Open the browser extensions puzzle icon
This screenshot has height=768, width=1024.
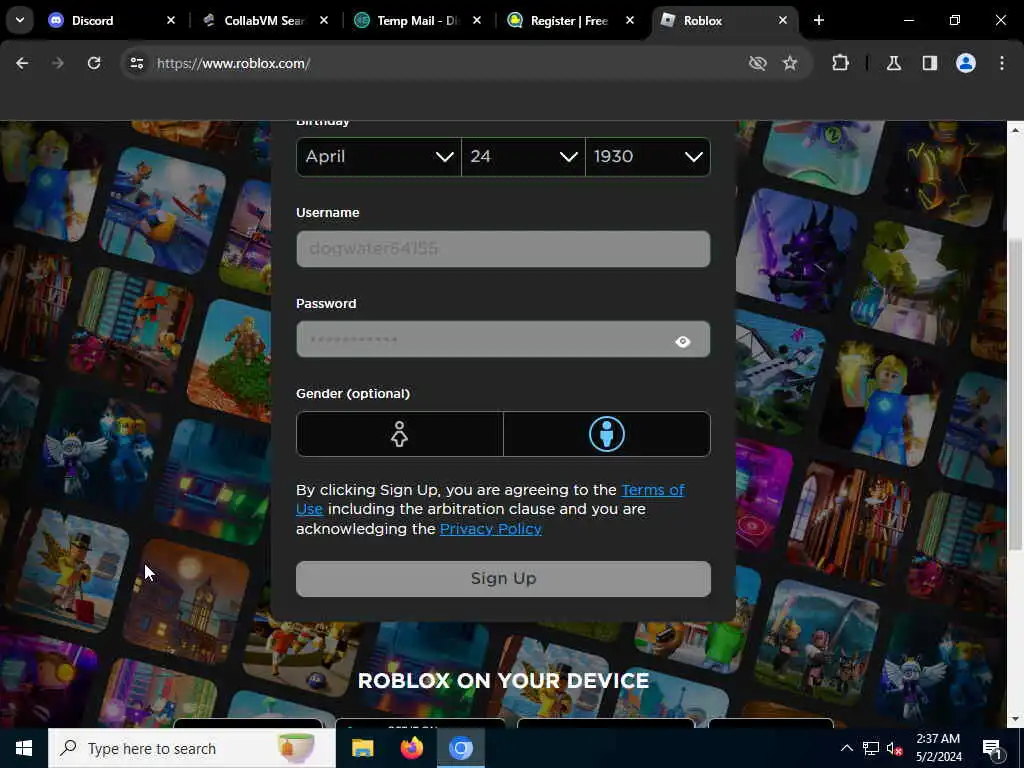(840, 63)
